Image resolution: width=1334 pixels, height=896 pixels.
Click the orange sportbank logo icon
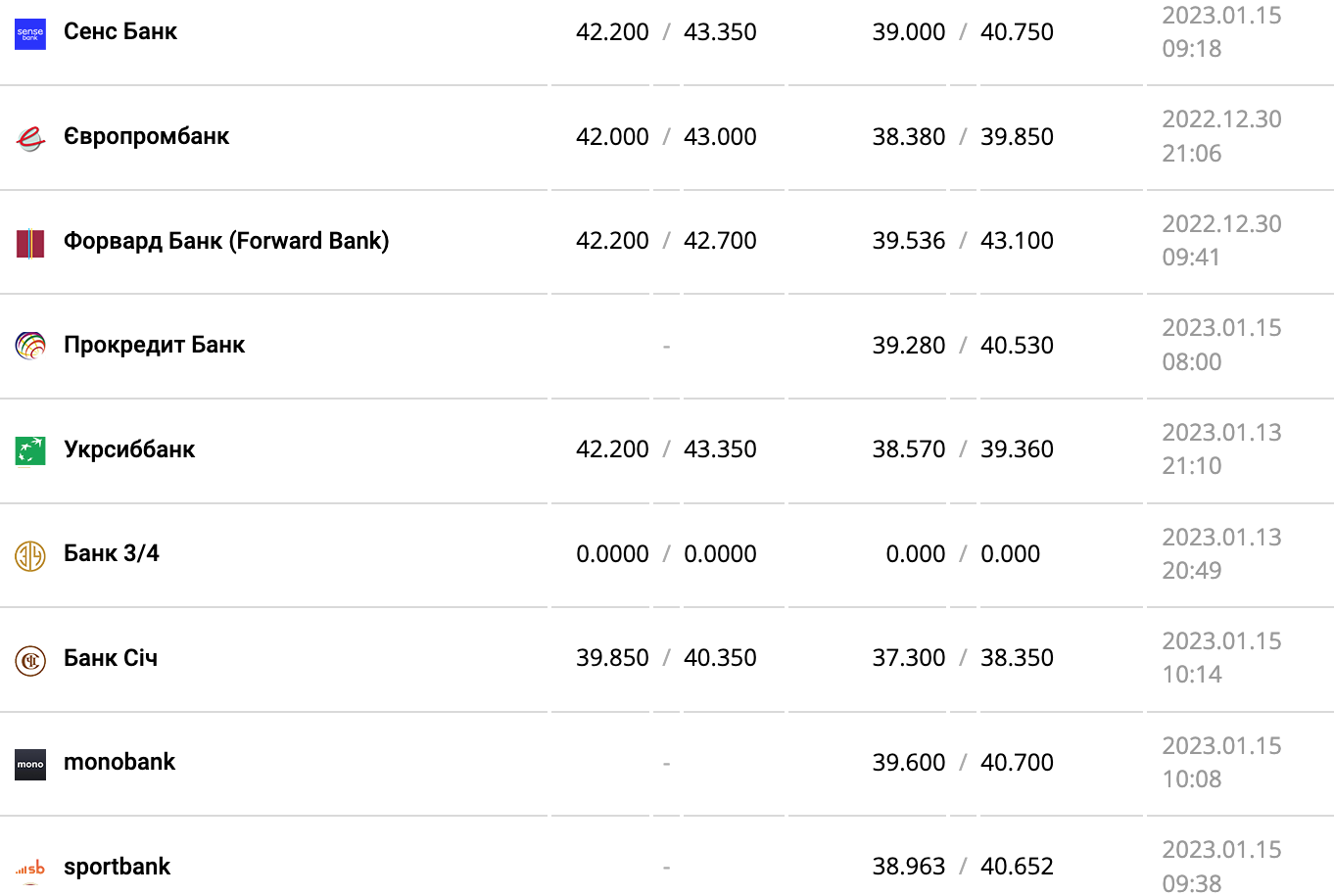click(30, 868)
